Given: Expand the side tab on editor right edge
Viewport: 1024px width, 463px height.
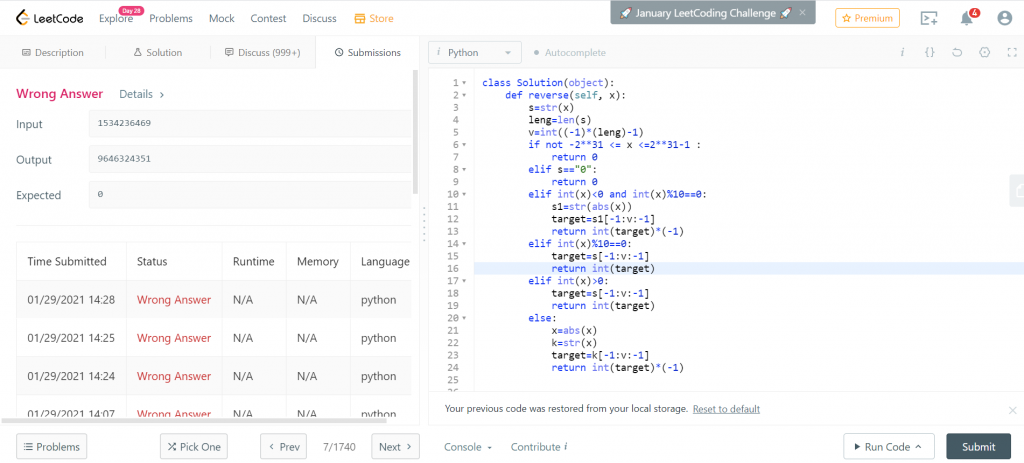Looking at the screenshot, I should pyautogui.click(x=1017, y=191).
